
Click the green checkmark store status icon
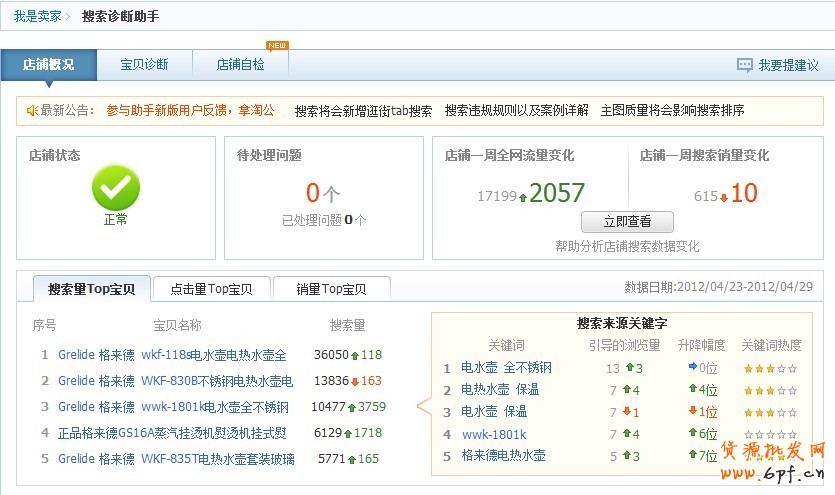[x=116, y=188]
